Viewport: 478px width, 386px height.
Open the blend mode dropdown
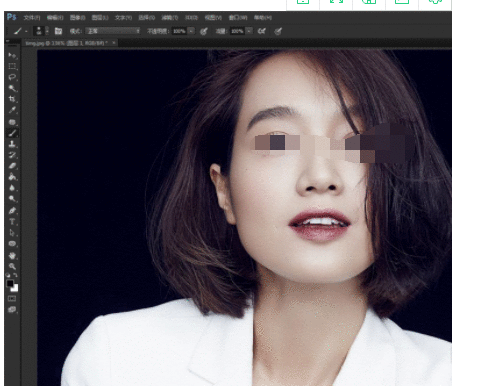coord(113,31)
